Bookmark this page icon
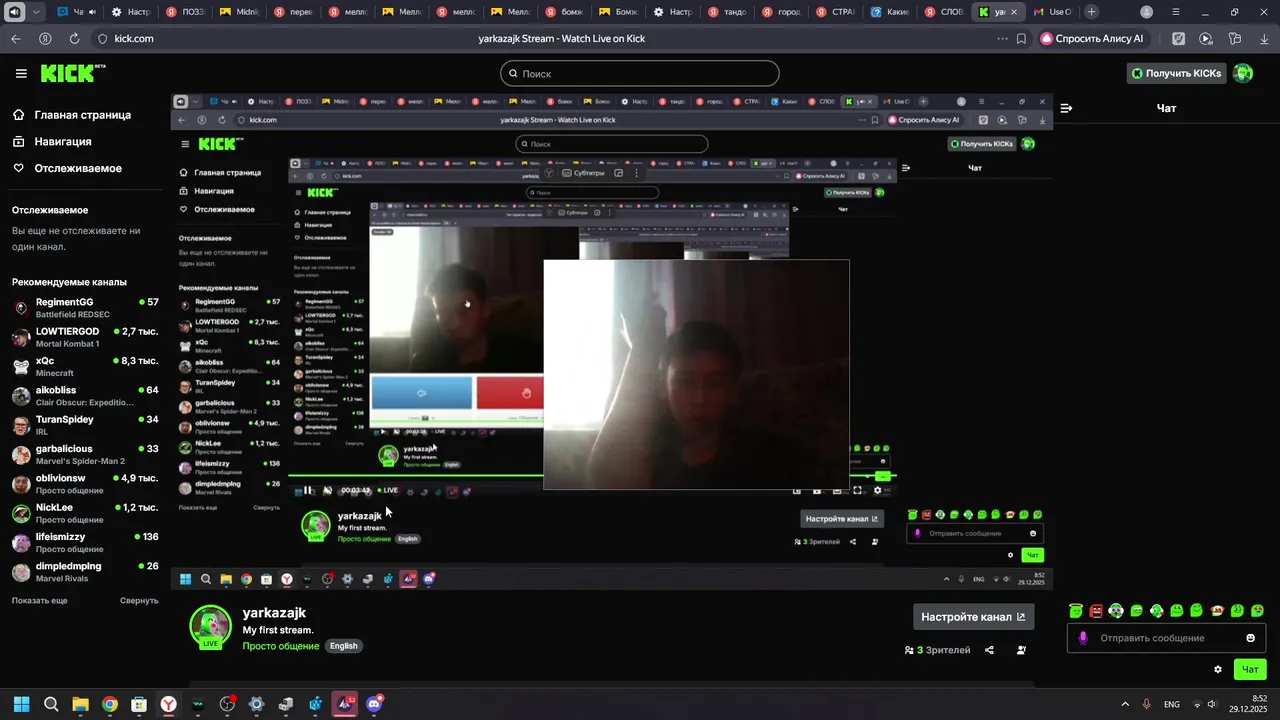Viewport: 1280px width, 720px height. (1021, 38)
